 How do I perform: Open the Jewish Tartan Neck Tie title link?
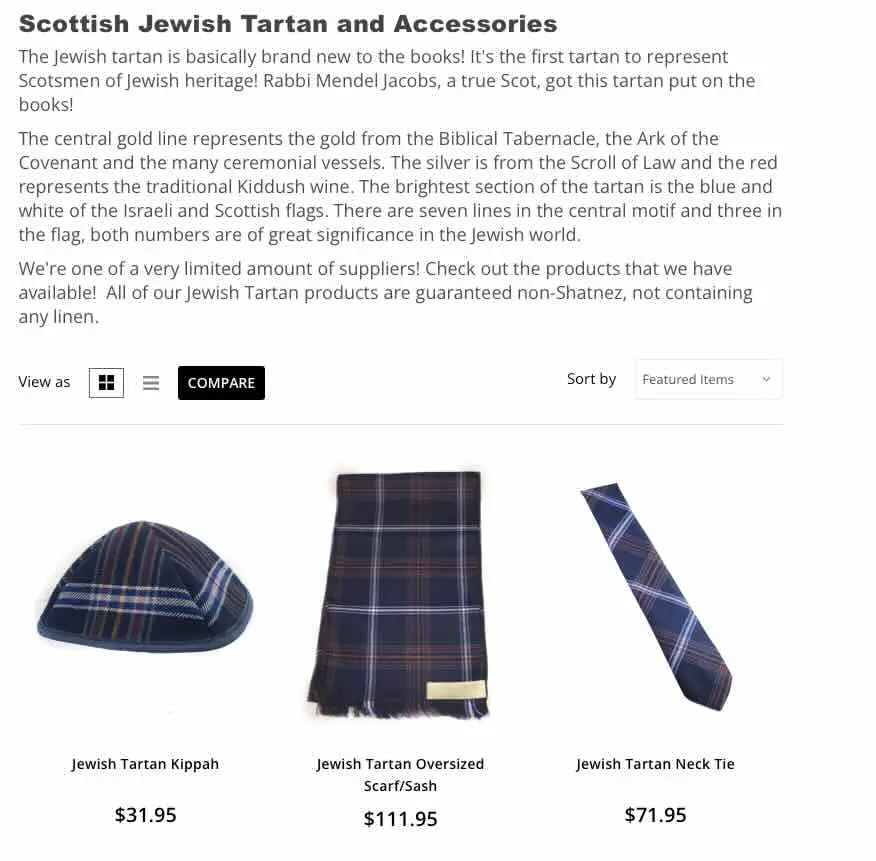click(655, 764)
